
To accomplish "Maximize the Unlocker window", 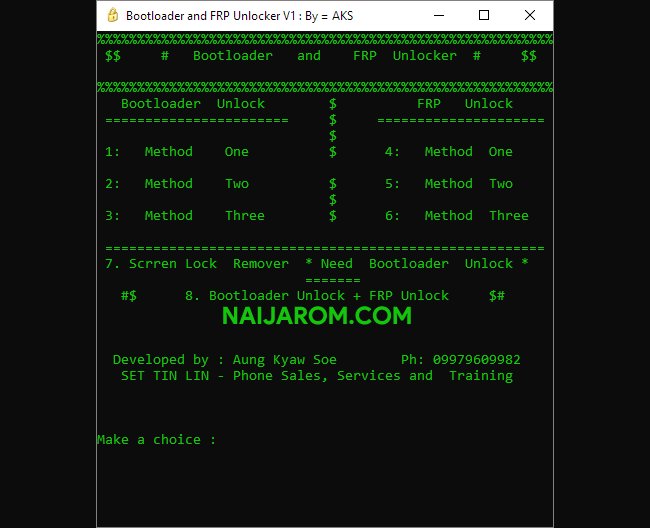I will [x=484, y=15].
